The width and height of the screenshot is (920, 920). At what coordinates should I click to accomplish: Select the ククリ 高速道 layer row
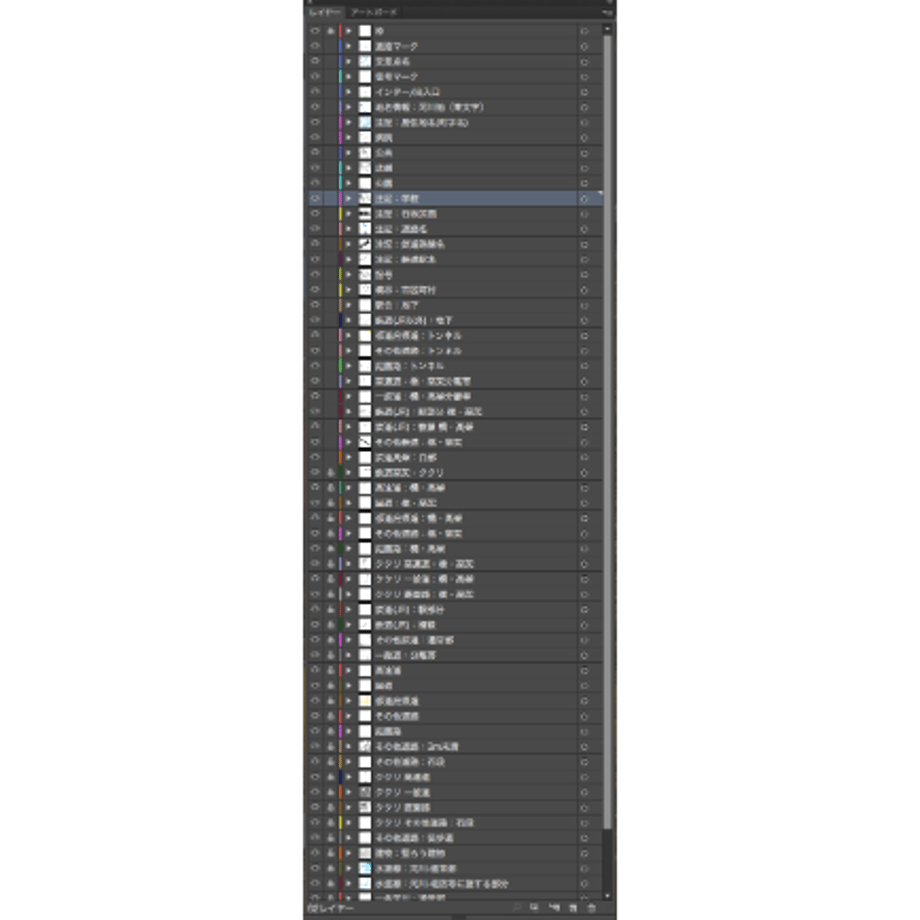(x=455, y=777)
